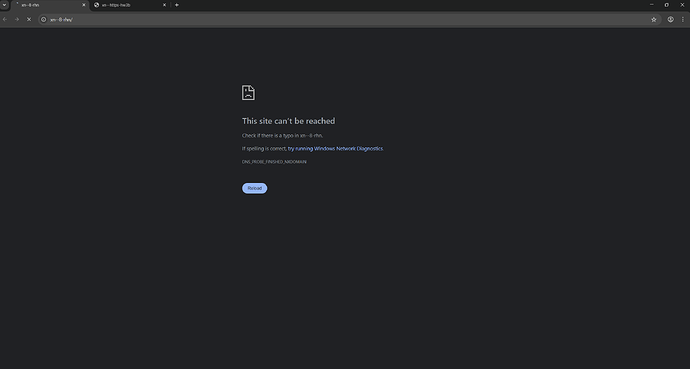Restore down the browser window
The width and height of the screenshot is (690, 369).
click(666, 5)
